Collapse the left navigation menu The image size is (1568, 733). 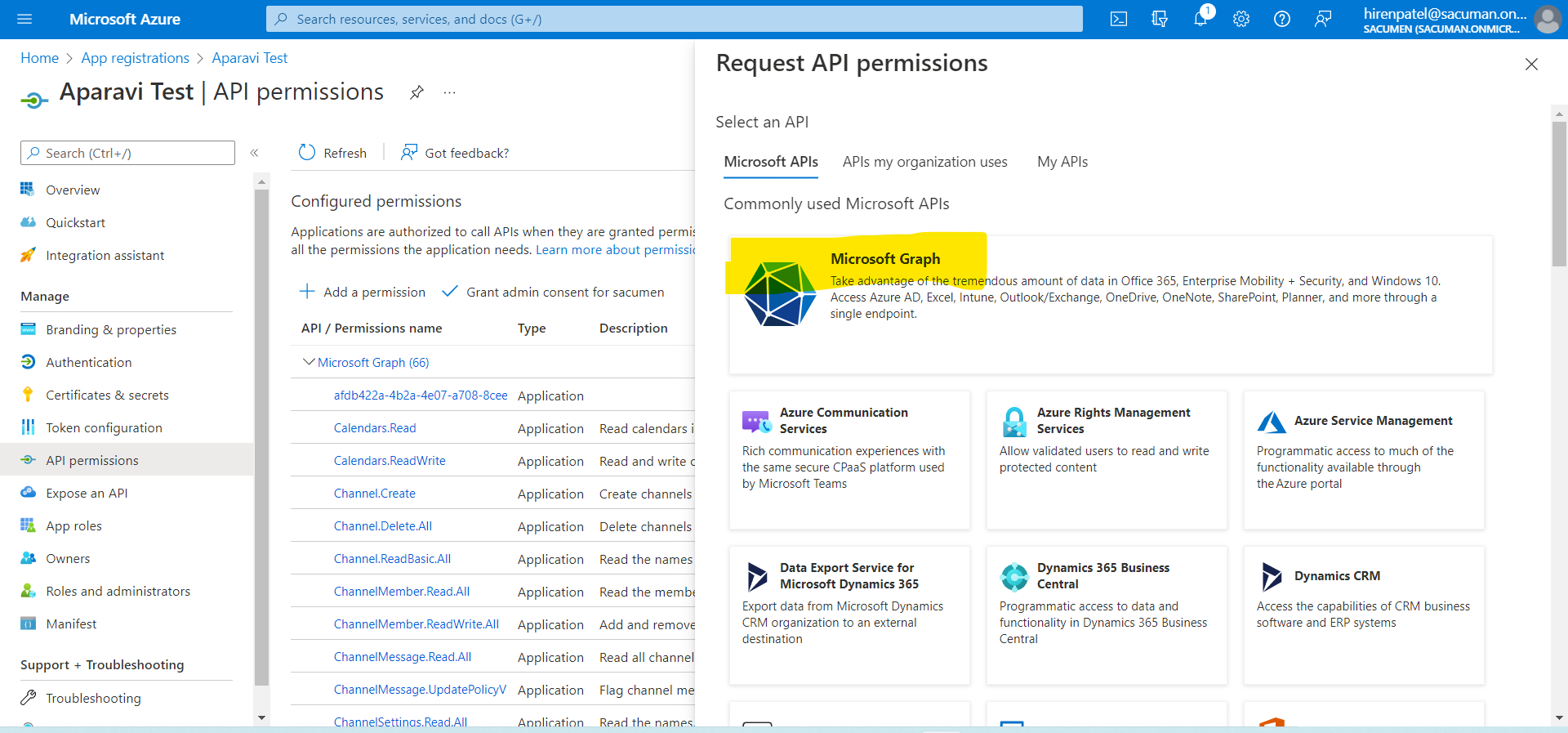254,153
